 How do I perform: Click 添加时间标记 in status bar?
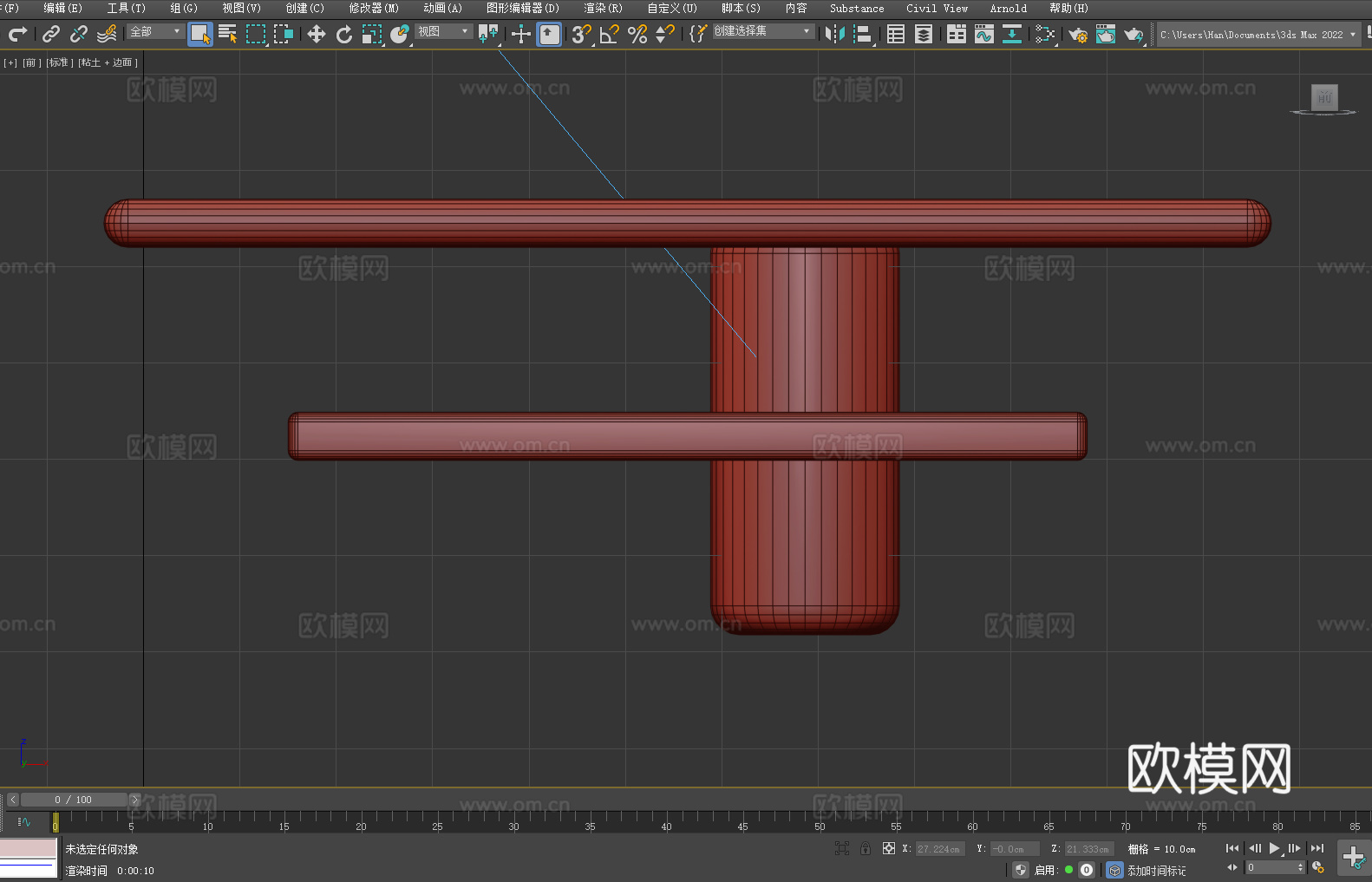click(x=1156, y=870)
